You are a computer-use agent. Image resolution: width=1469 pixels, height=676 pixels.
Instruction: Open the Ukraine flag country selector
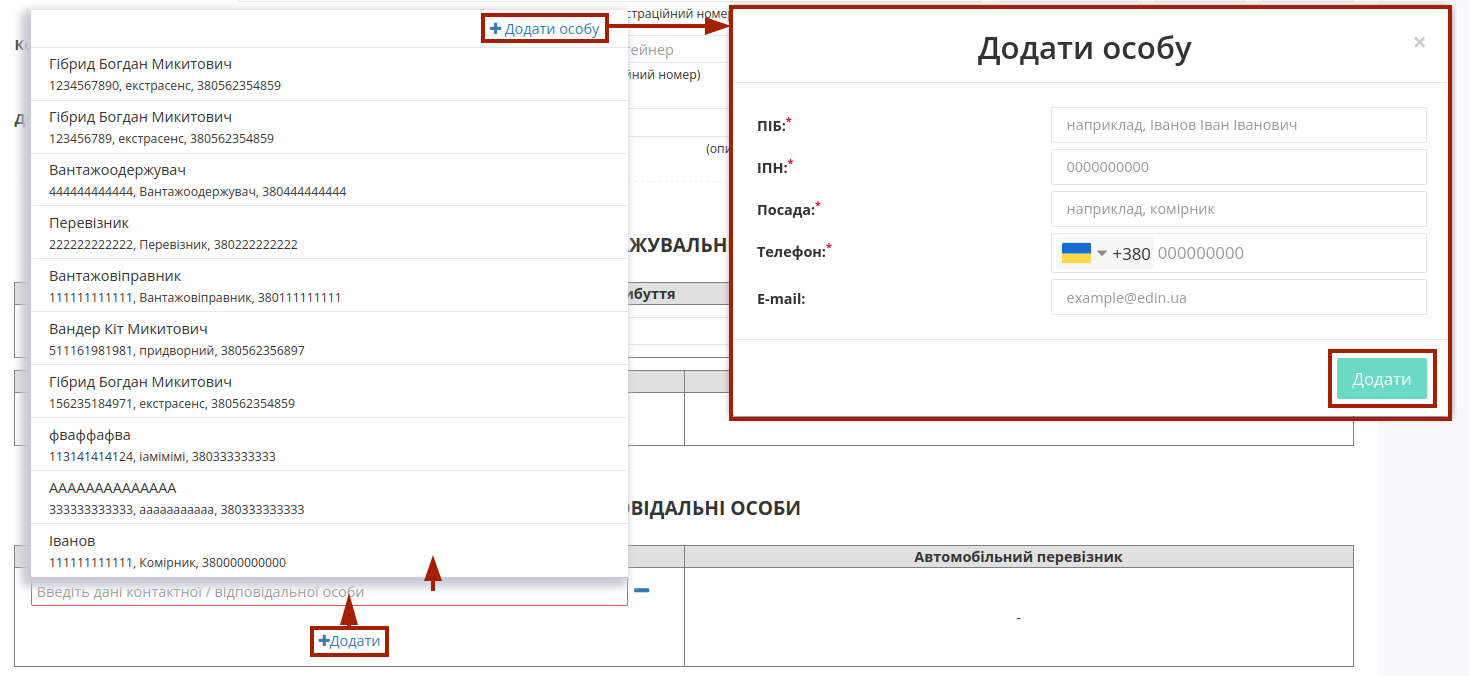1076,253
